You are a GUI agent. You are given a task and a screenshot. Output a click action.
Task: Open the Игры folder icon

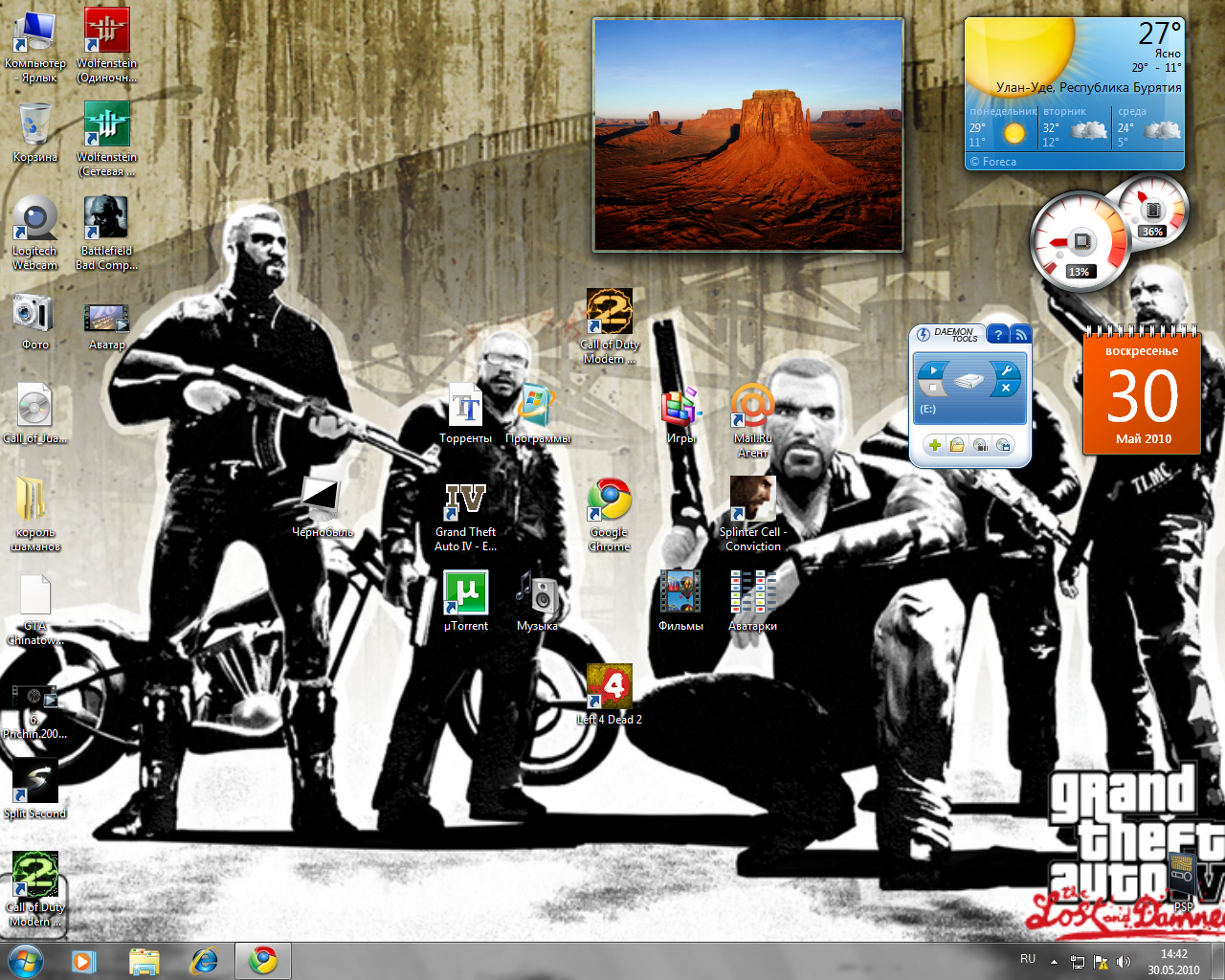click(x=681, y=413)
